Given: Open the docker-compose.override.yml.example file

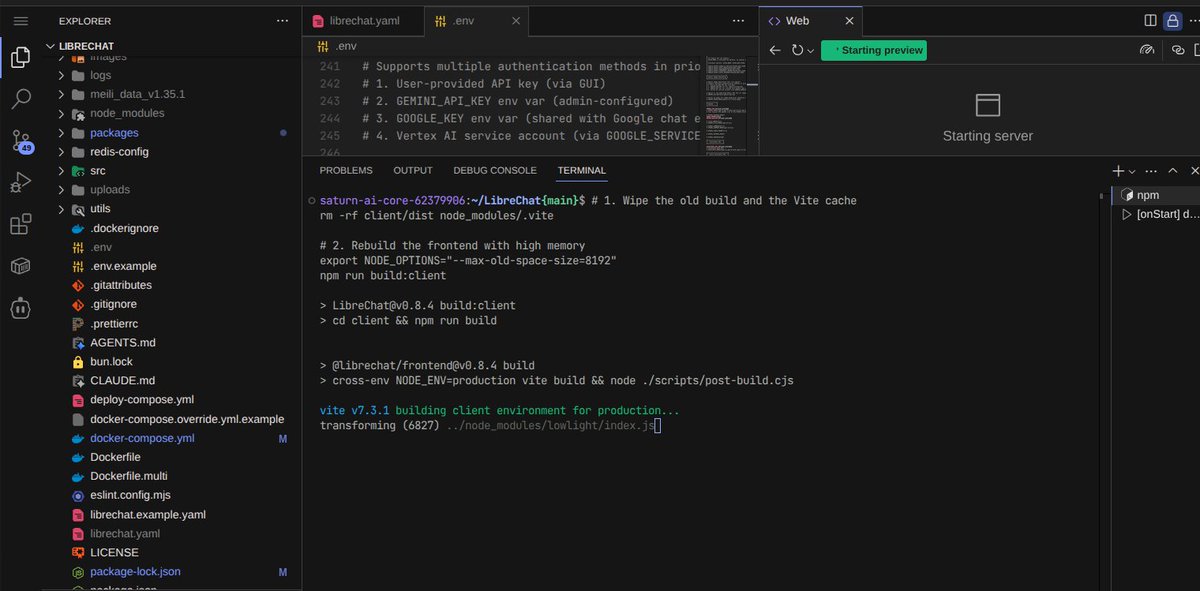Looking at the screenshot, I should coord(187,419).
